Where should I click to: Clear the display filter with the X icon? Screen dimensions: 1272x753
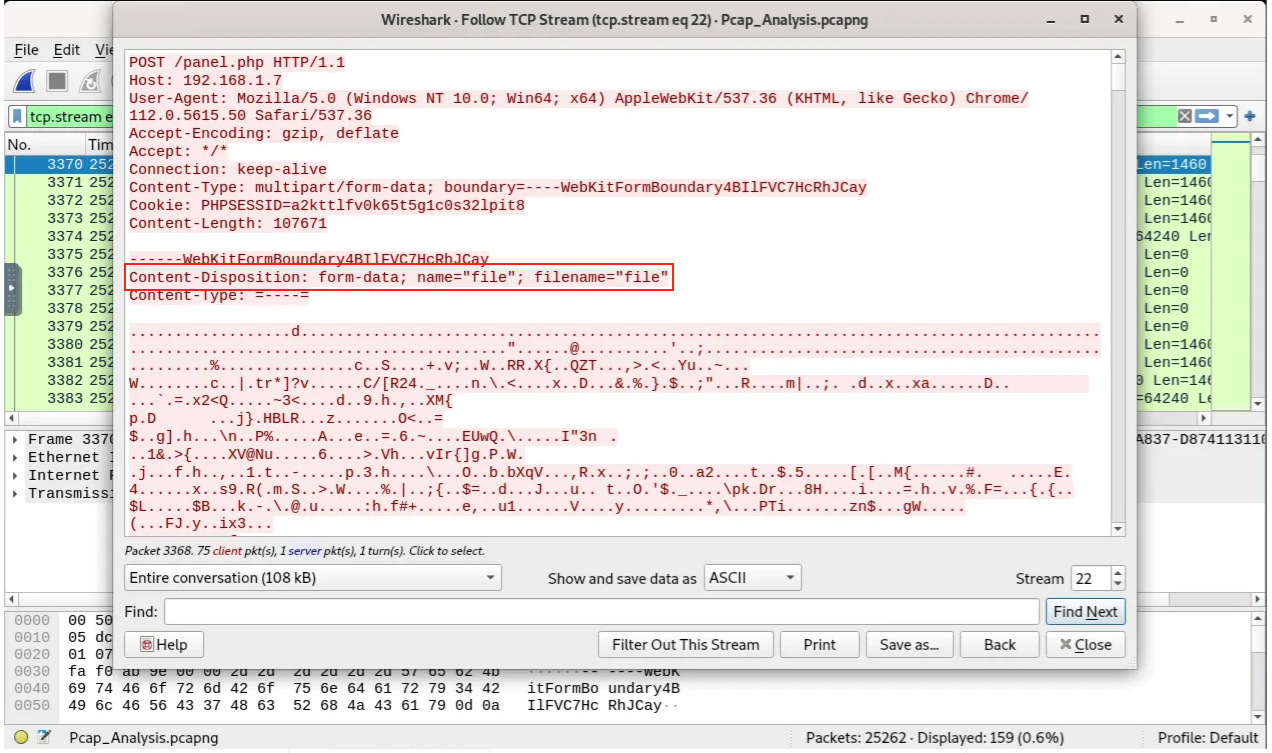click(x=1185, y=116)
